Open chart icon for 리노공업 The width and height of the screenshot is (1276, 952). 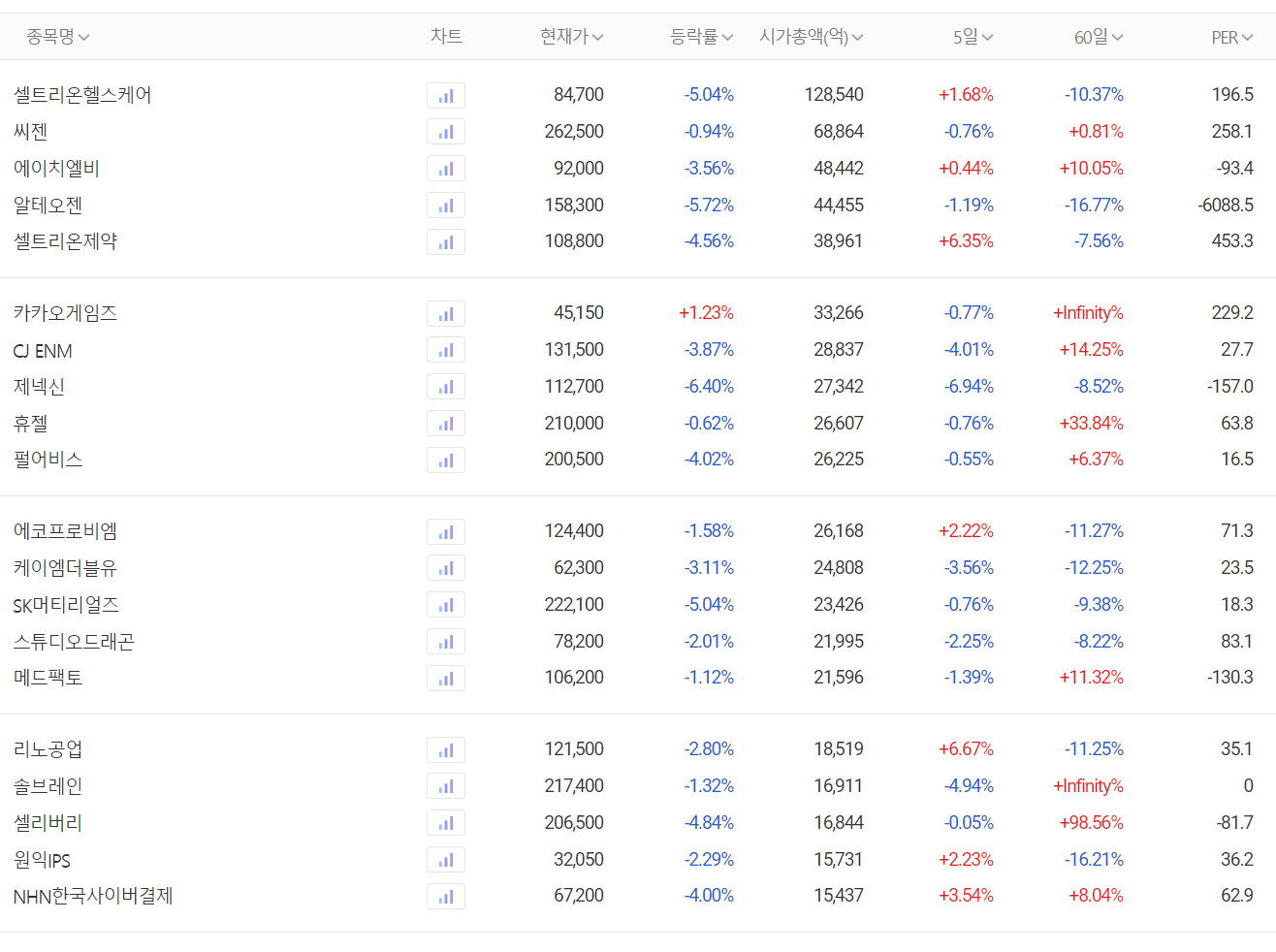click(x=446, y=749)
